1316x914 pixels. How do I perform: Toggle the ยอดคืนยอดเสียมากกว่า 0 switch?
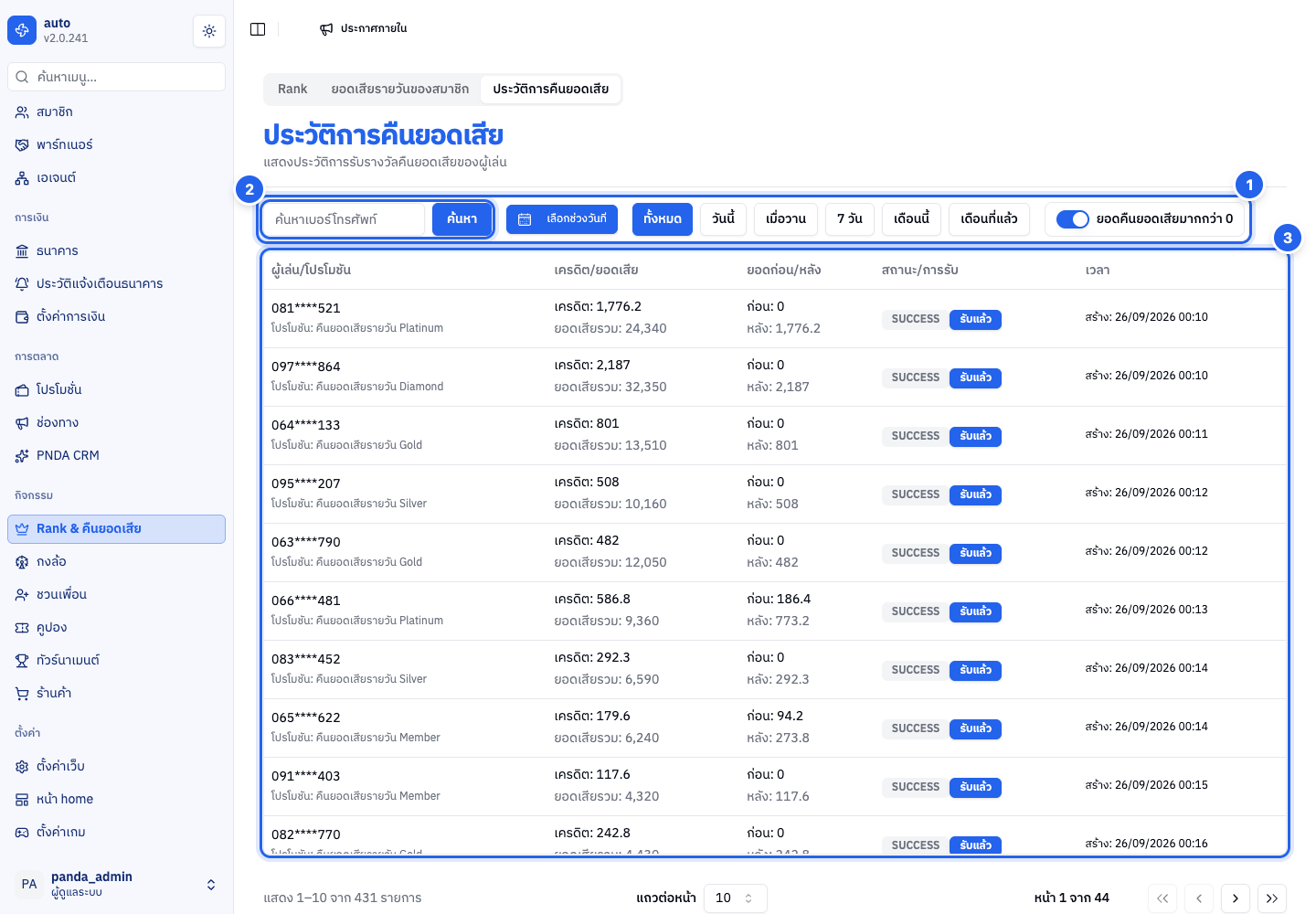[1072, 219]
